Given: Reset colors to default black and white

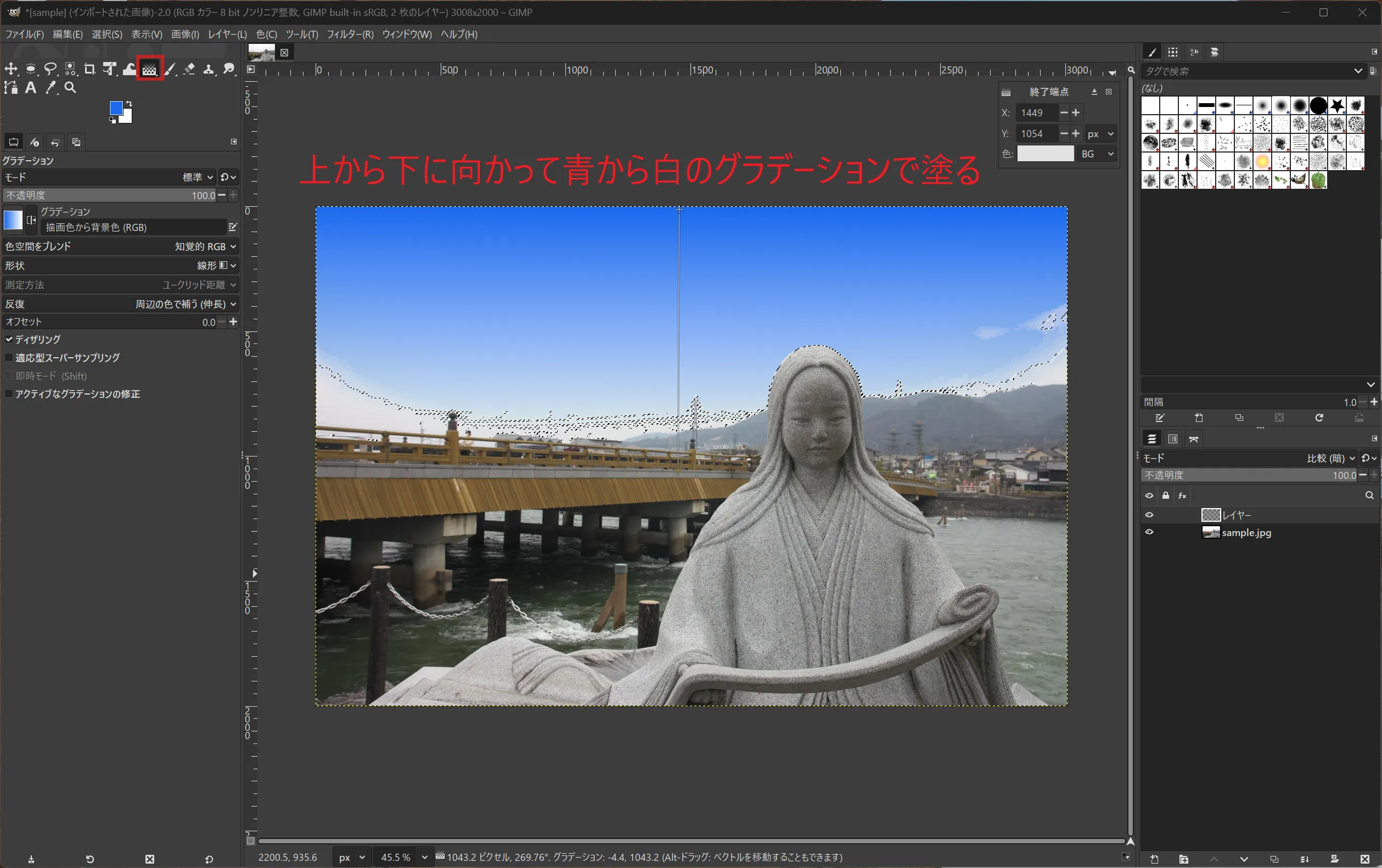Looking at the screenshot, I should click(113, 121).
